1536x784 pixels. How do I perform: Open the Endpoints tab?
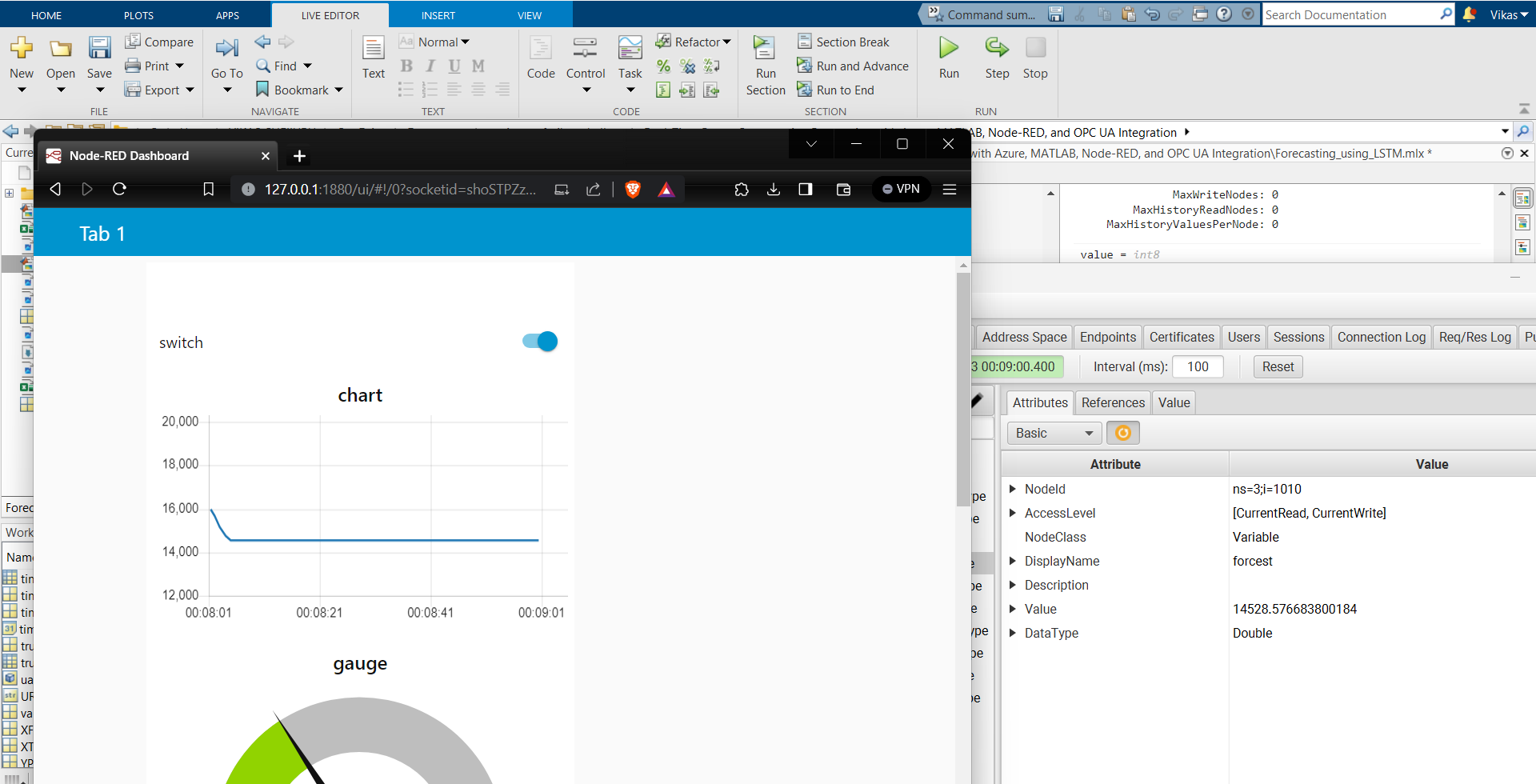[1108, 337]
